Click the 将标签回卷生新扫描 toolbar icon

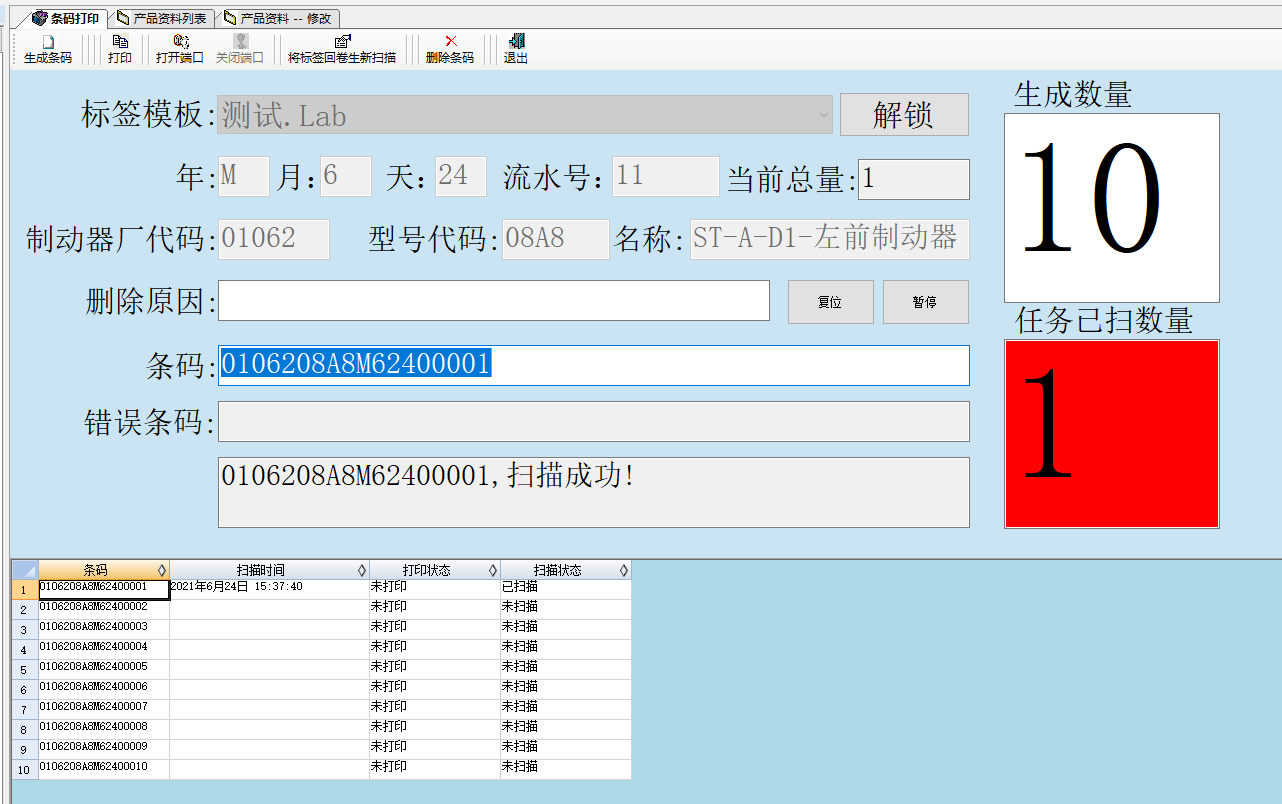tap(342, 42)
